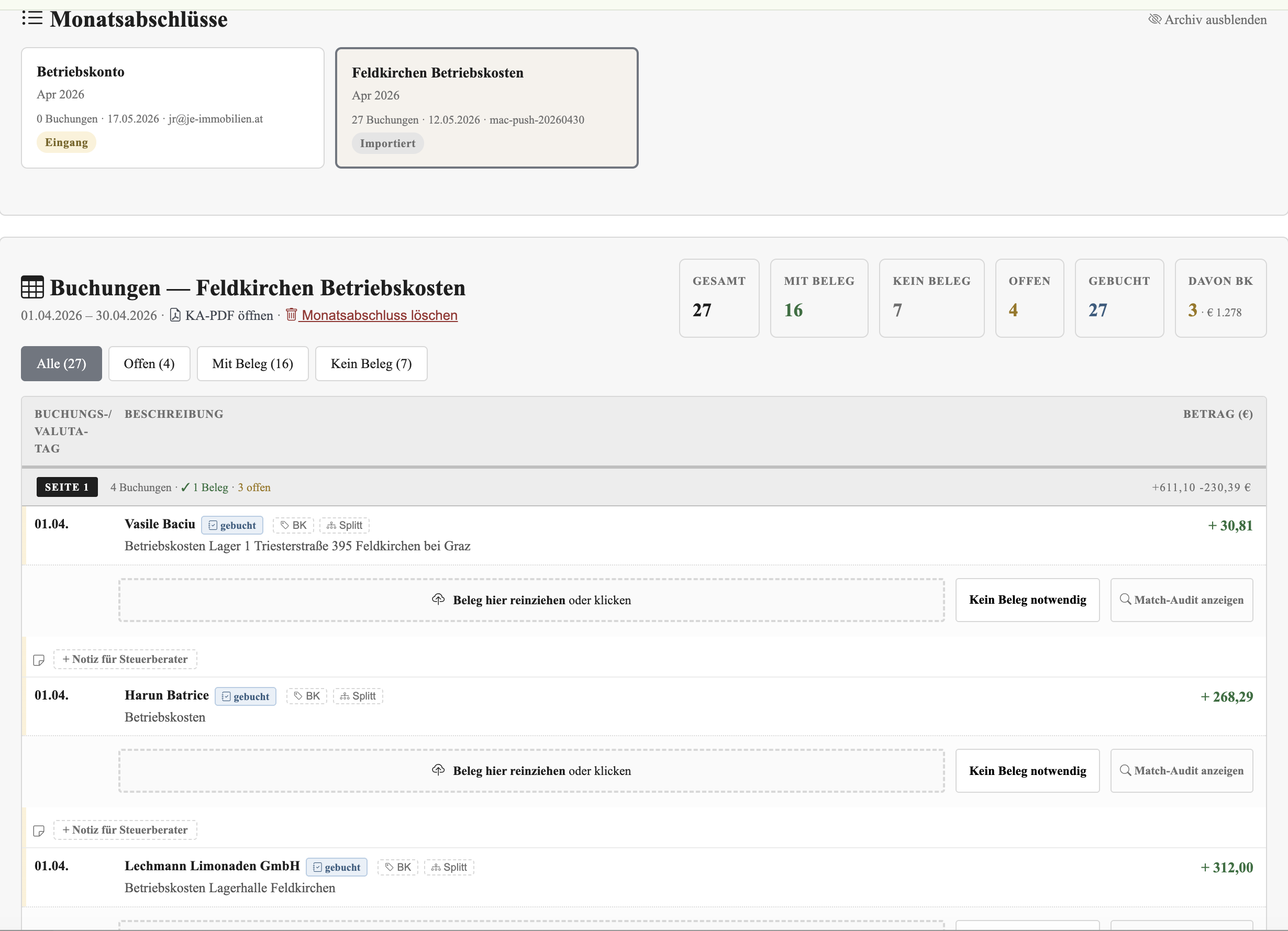
Task: Click the upload cloud icon in Harun Batrice dropzone
Action: (438, 770)
